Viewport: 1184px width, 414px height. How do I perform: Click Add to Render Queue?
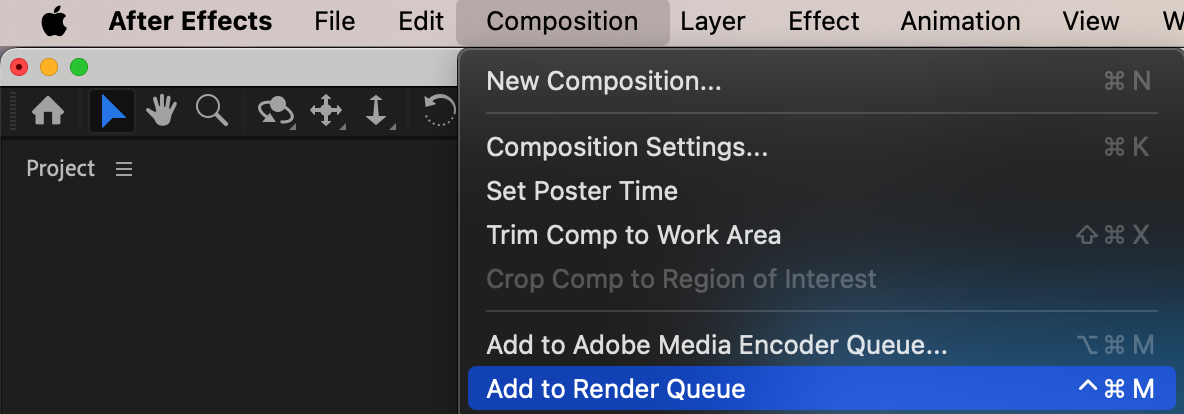click(616, 389)
